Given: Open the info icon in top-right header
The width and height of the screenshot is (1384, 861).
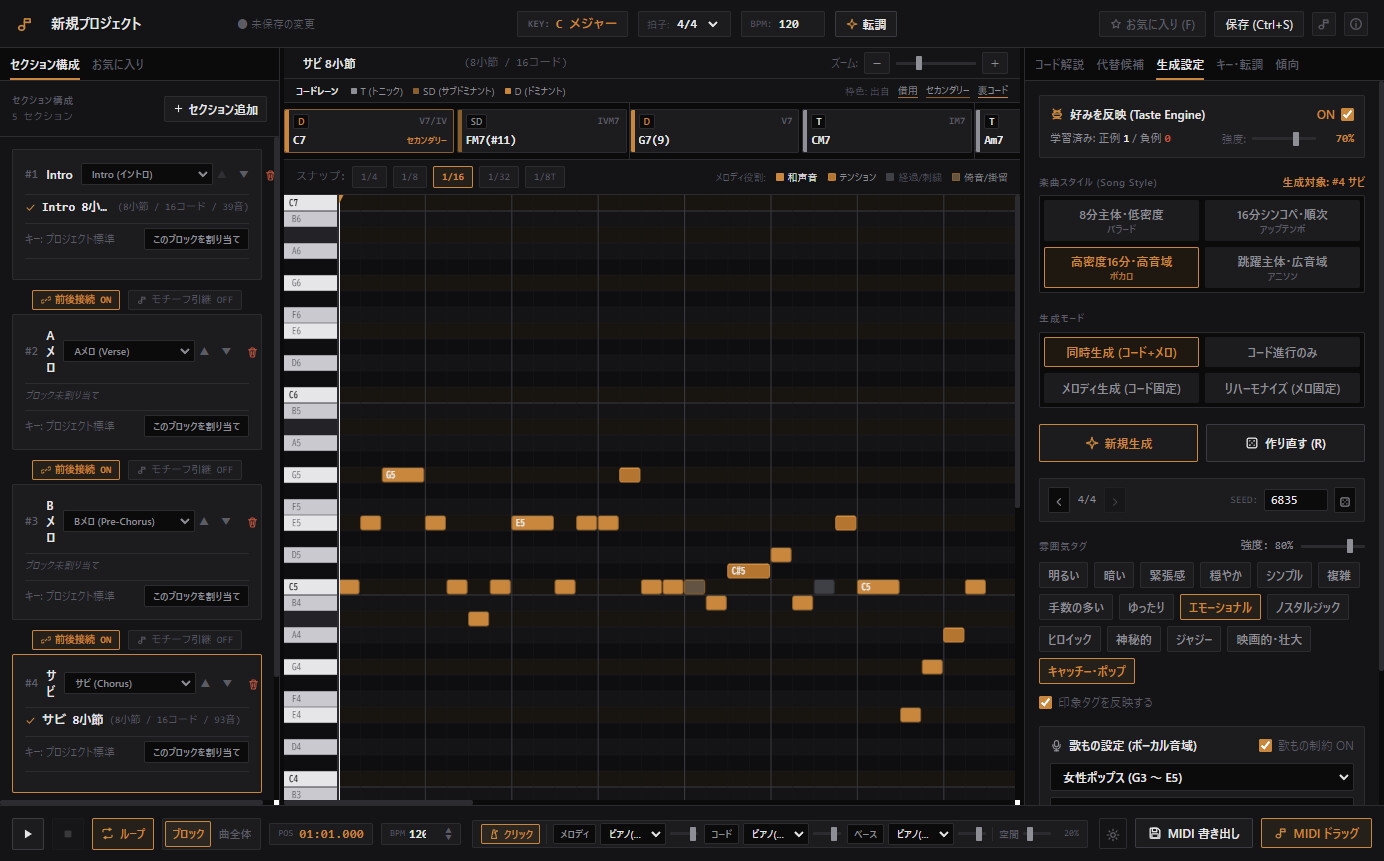Looking at the screenshot, I should coord(1356,24).
